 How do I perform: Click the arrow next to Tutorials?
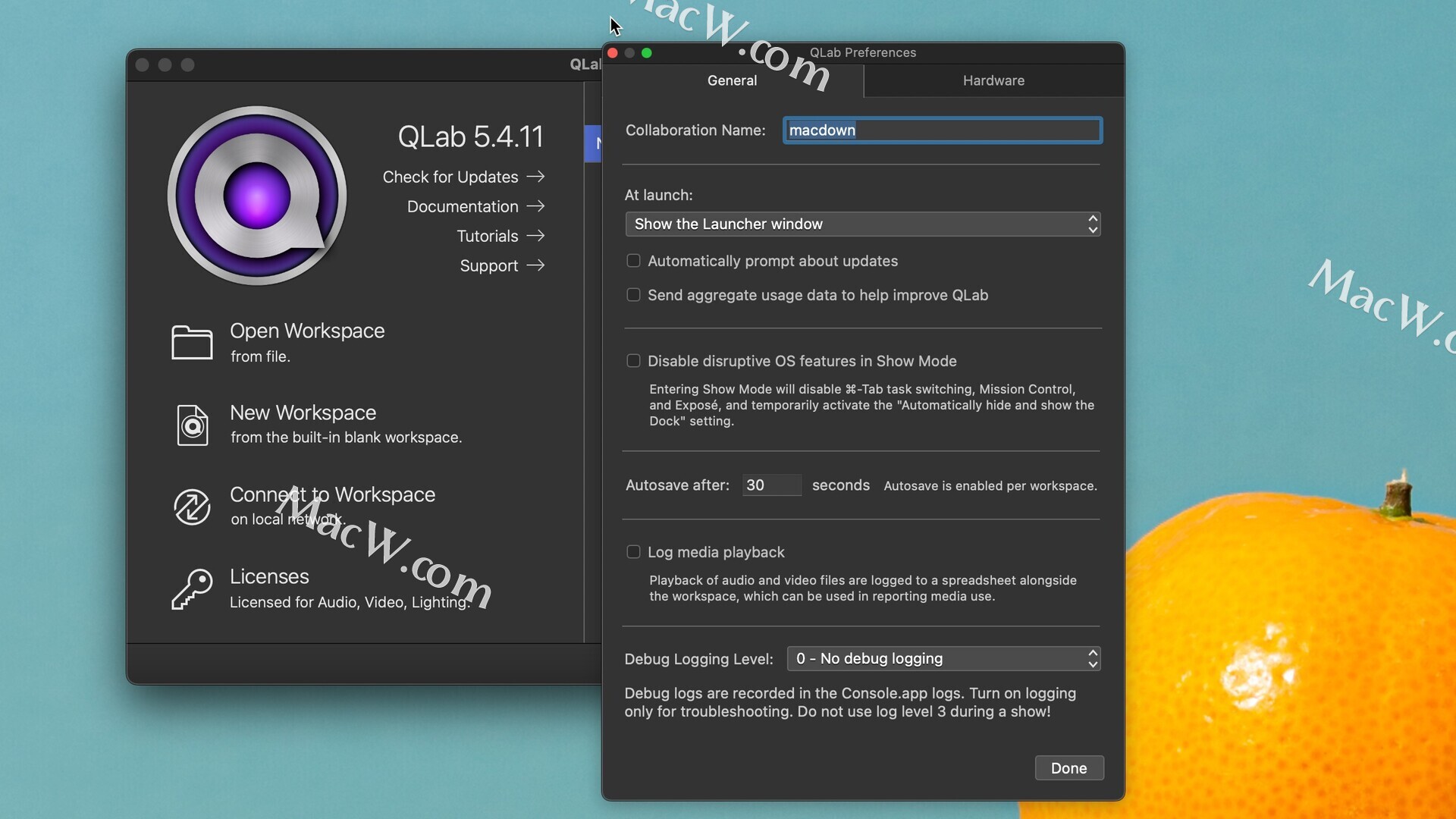[x=536, y=236]
